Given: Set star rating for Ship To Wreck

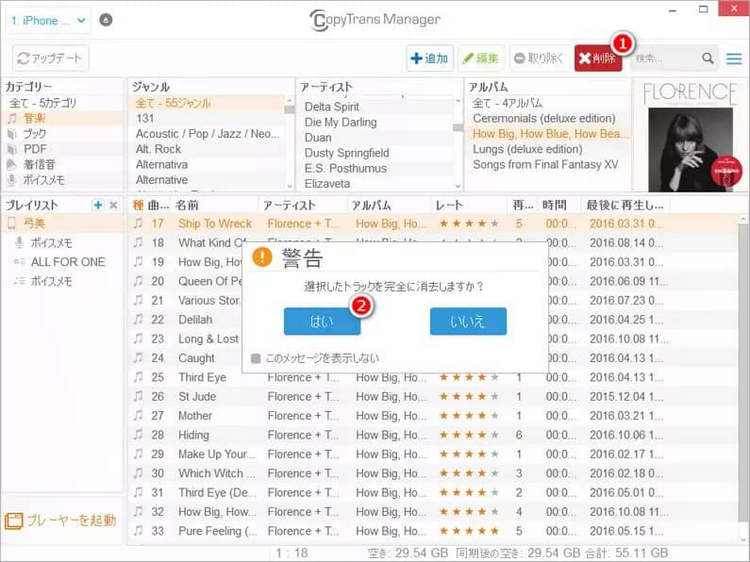Looking at the screenshot, I should coord(469,223).
